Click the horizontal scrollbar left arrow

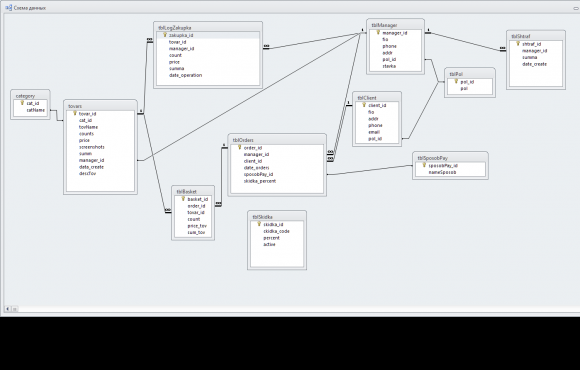tap(8, 309)
